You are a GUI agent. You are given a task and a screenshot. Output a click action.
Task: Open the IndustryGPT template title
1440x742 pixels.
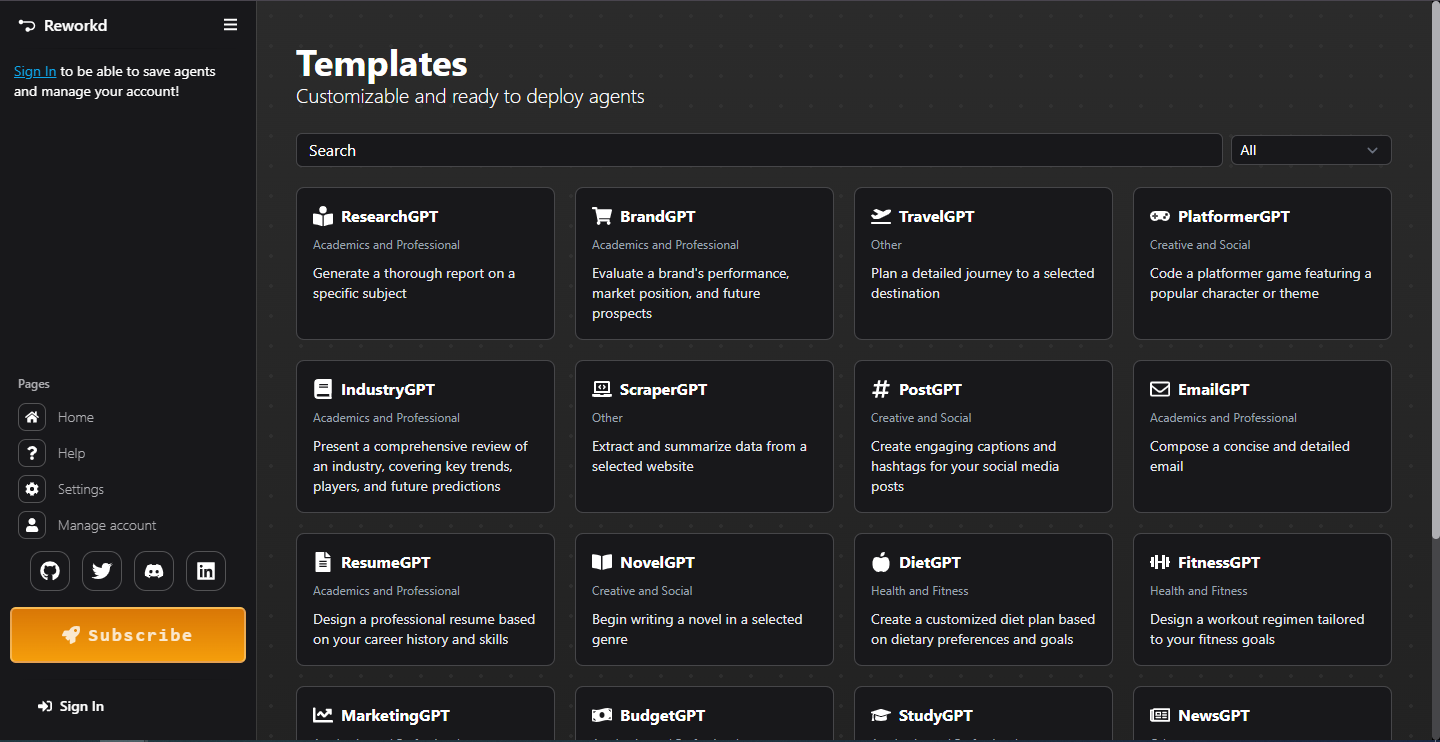388,389
